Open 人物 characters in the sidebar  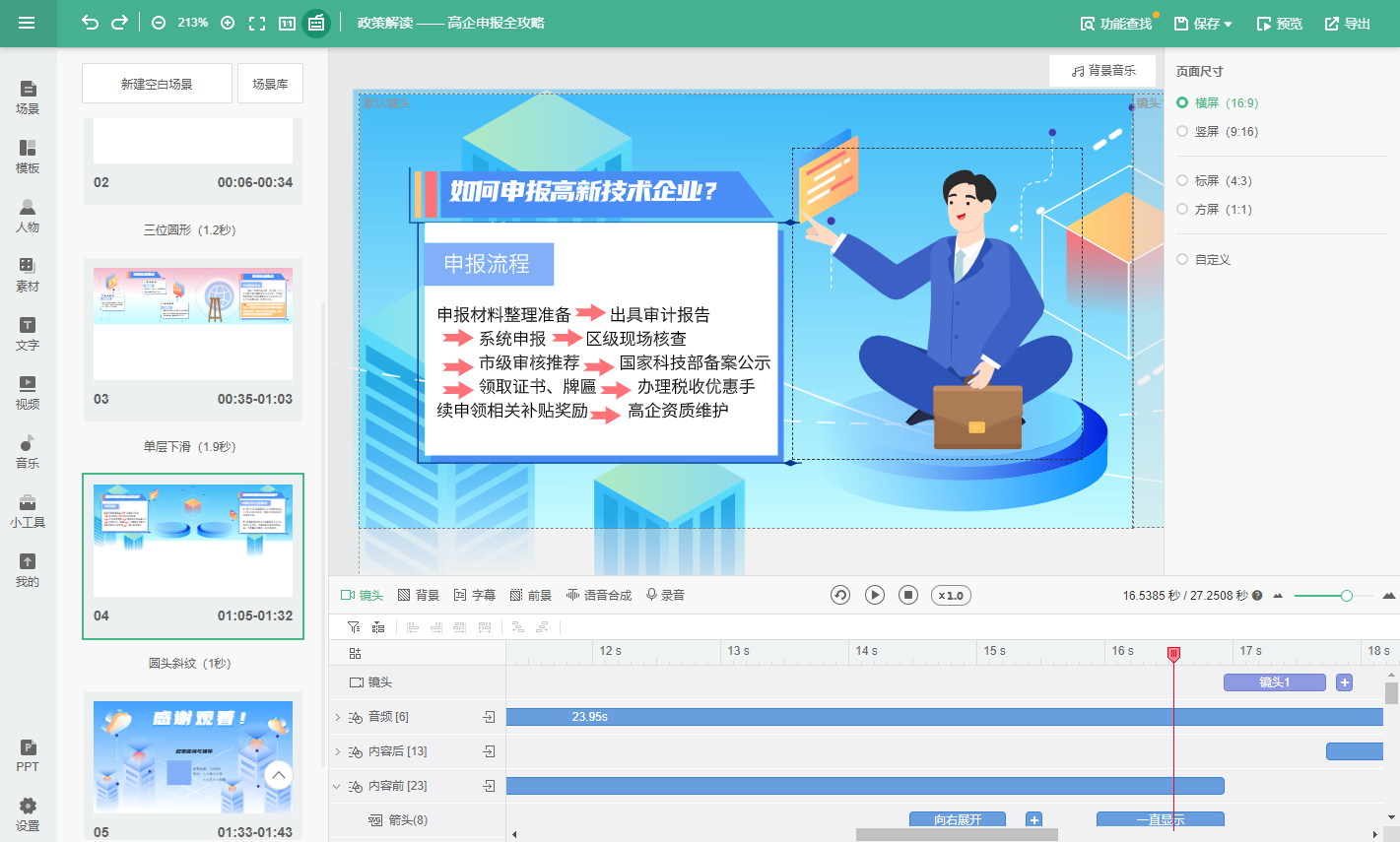(28, 215)
